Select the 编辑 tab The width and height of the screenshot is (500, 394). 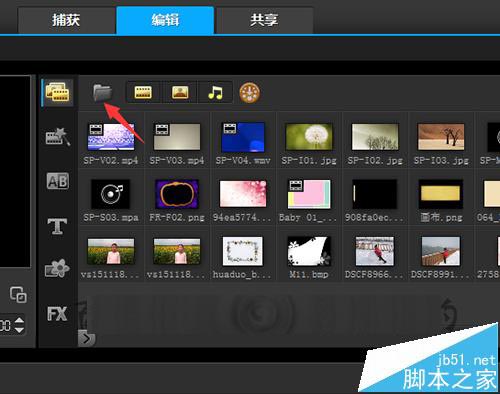pyautogui.click(x=165, y=20)
